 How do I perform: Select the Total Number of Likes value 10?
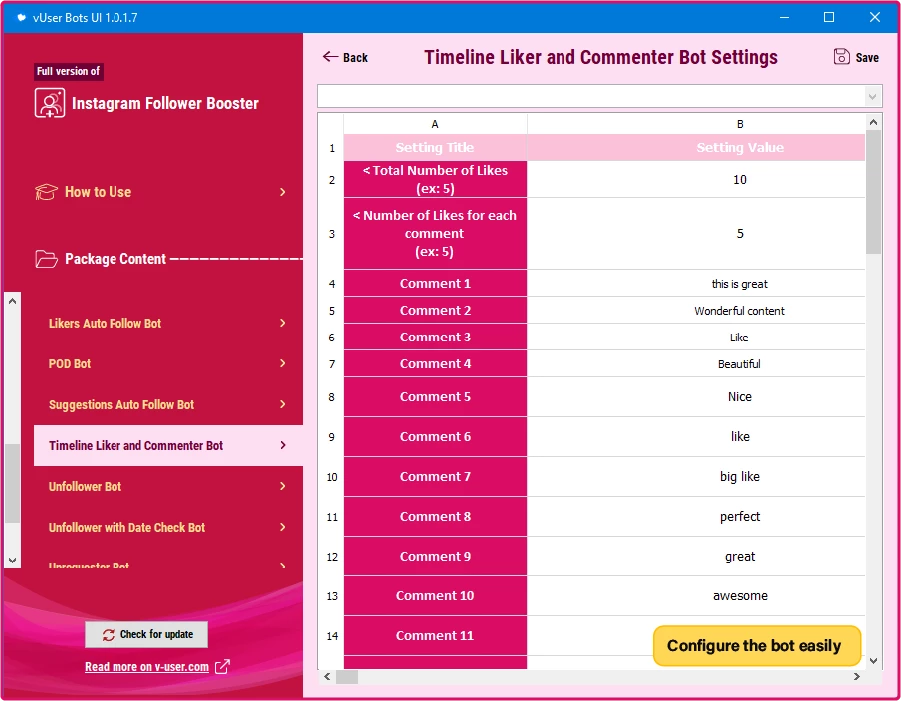coord(696,180)
